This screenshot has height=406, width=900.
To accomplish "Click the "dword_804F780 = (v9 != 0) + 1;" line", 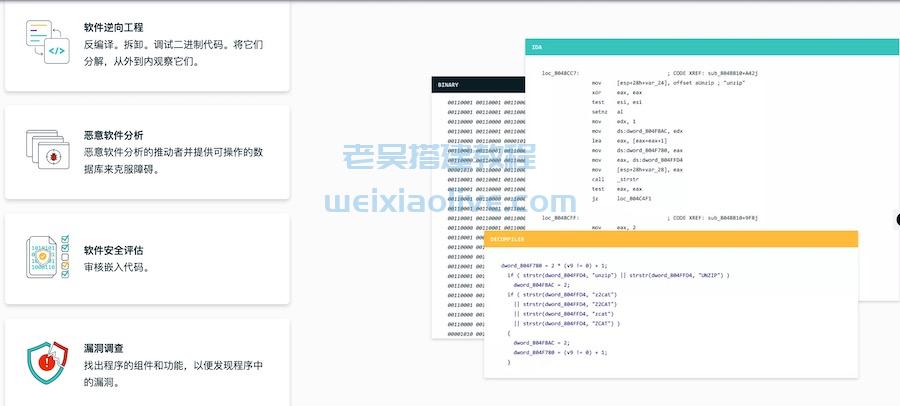I will pos(560,353).
